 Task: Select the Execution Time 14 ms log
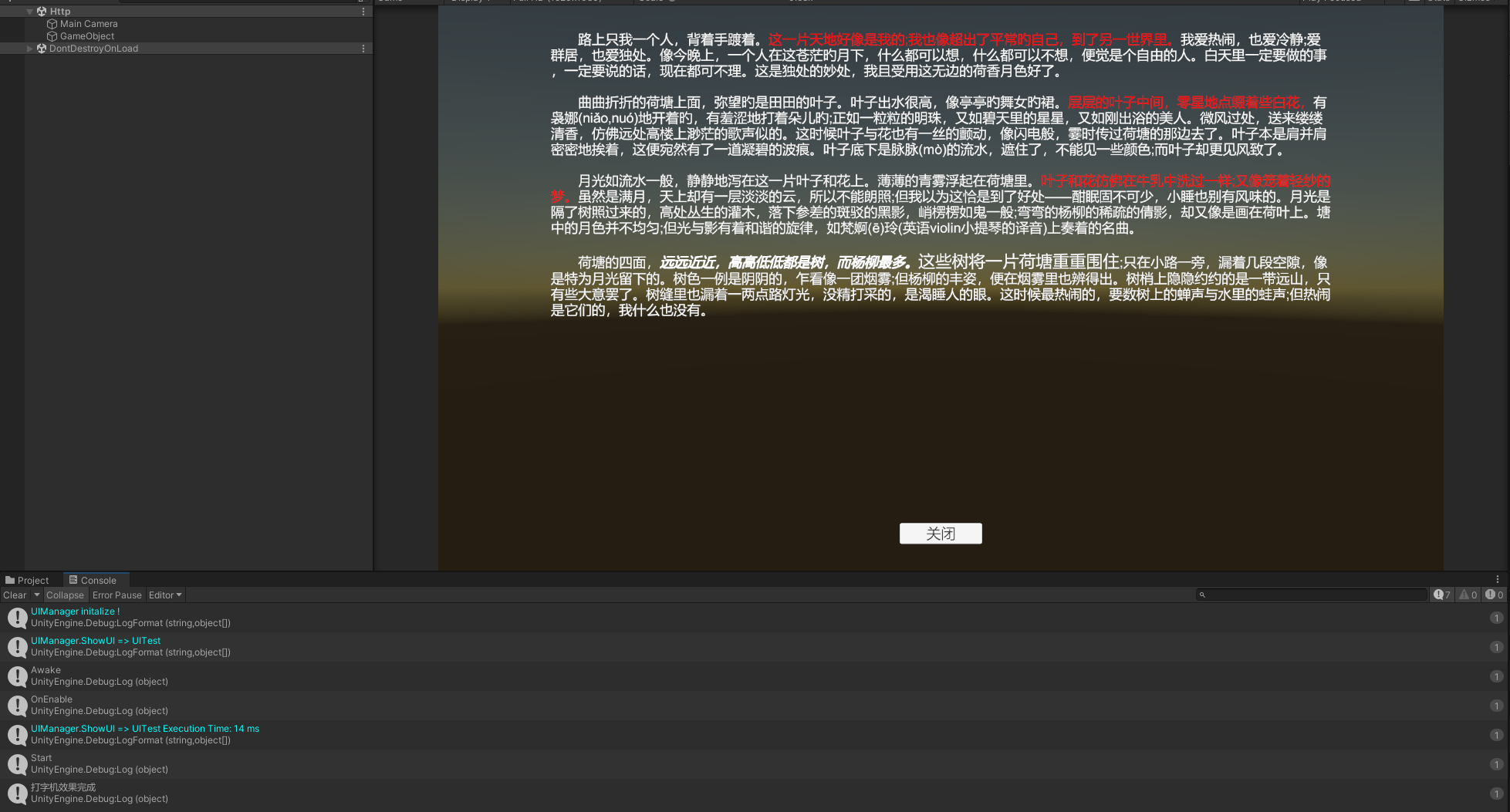tap(755, 735)
